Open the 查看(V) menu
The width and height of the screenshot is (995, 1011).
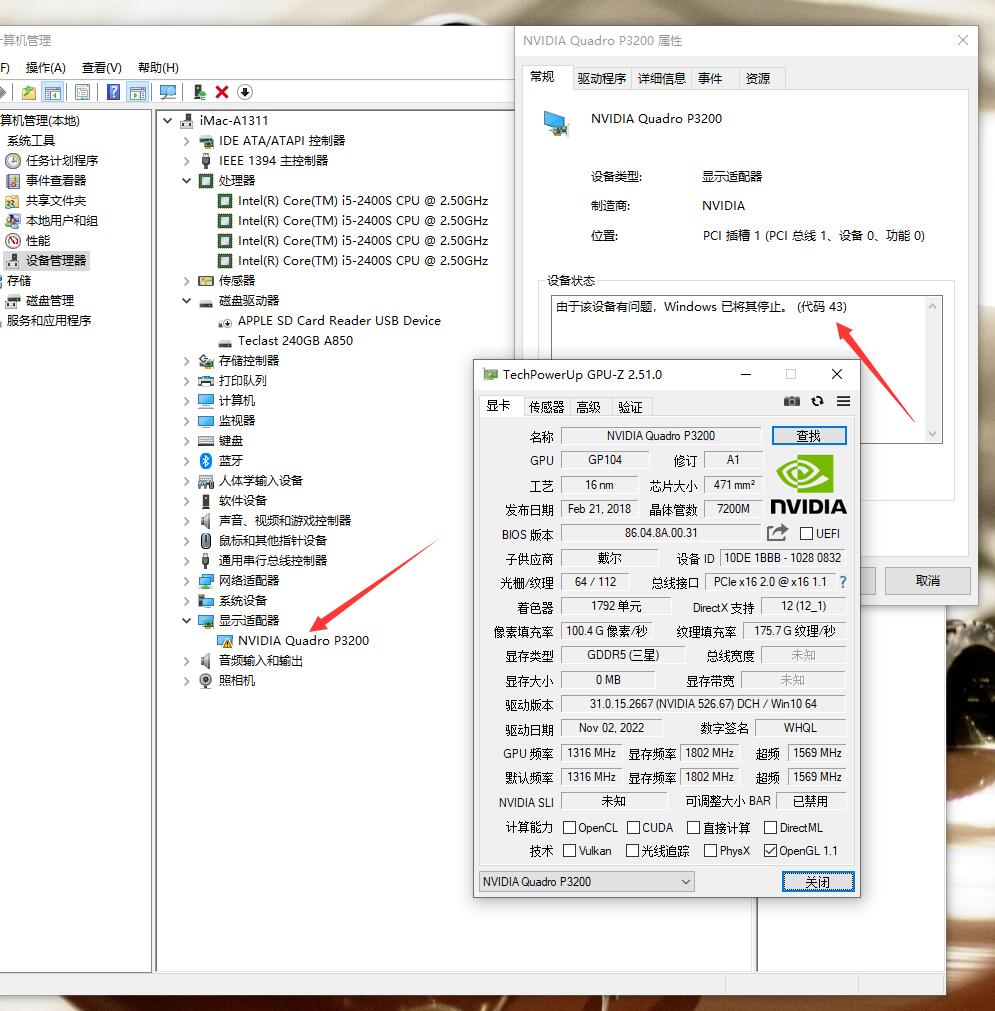point(102,68)
